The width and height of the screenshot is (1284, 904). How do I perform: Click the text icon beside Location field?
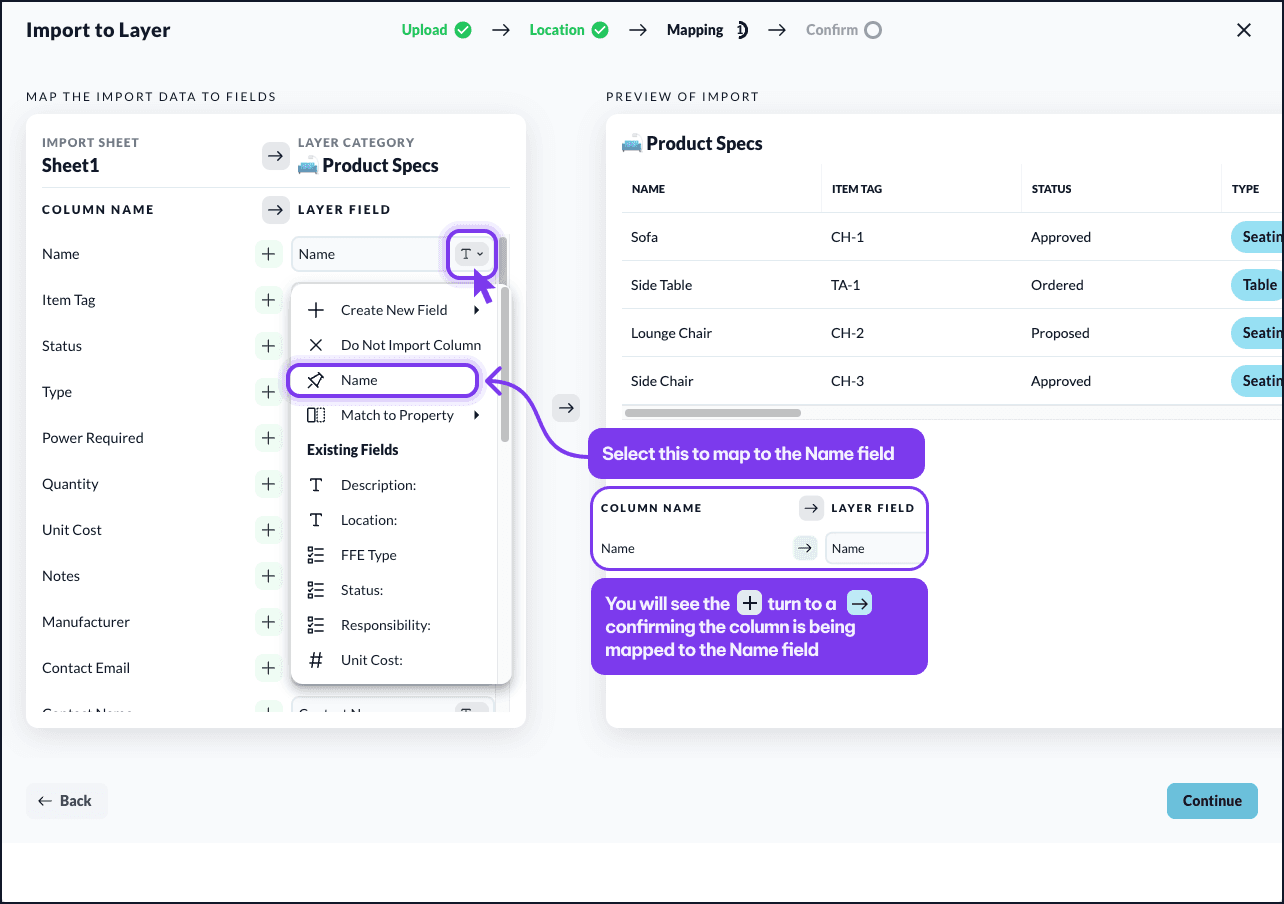pyautogui.click(x=316, y=520)
